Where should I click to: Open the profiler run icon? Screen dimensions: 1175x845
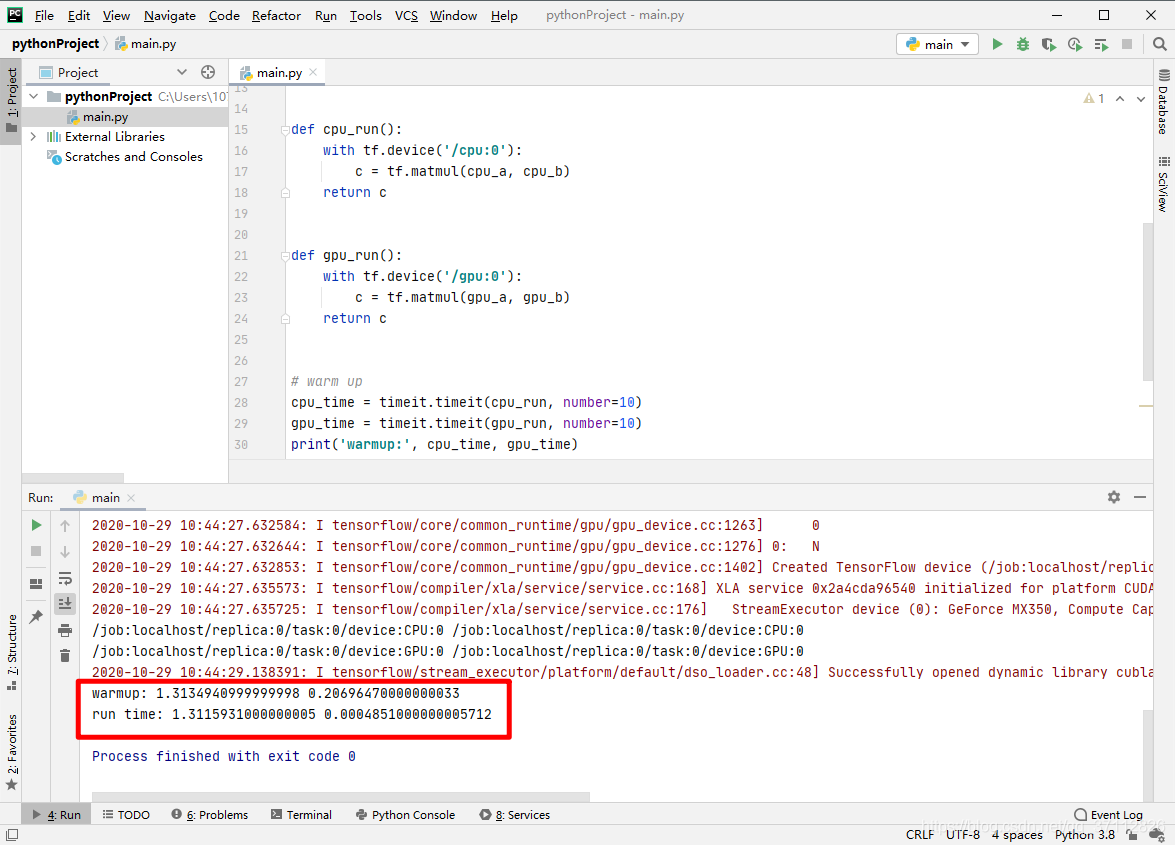(1075, 44)
